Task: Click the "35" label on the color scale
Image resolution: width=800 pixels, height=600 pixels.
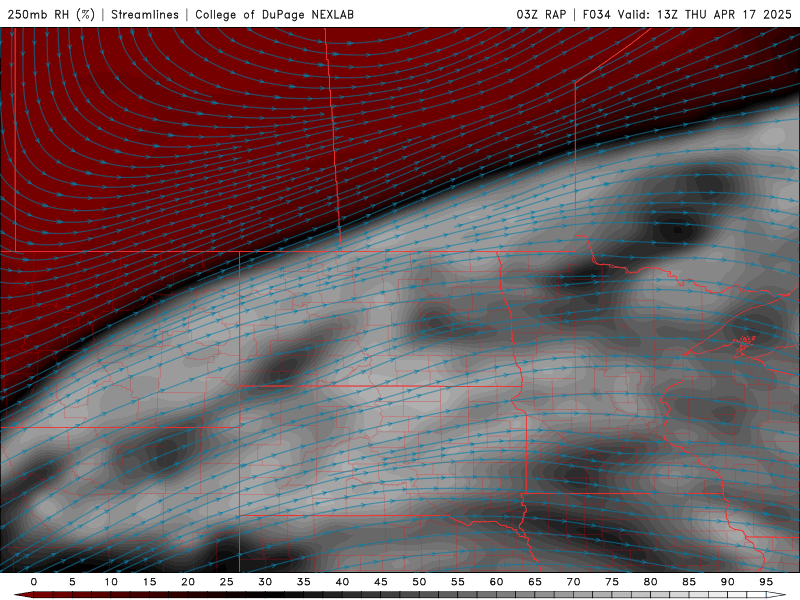Action: click(304, 582)
